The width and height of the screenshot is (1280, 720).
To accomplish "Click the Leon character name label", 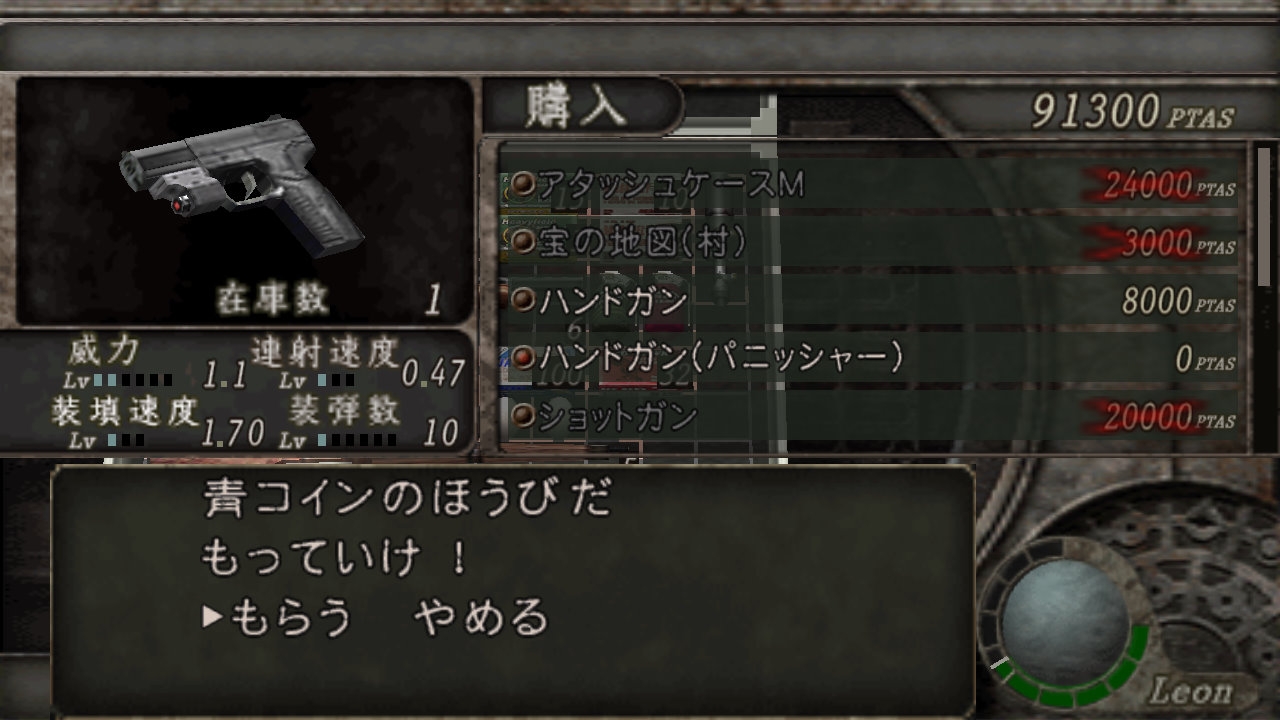I will pyautogui.click(x=1190, y=690).
